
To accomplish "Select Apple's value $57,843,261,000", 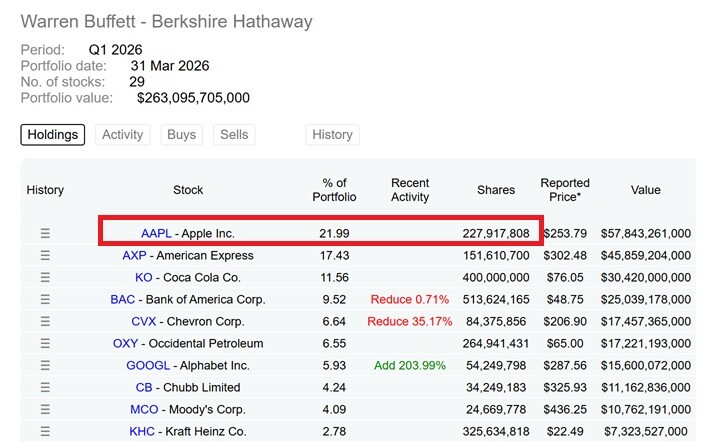I will pos(646,233).
